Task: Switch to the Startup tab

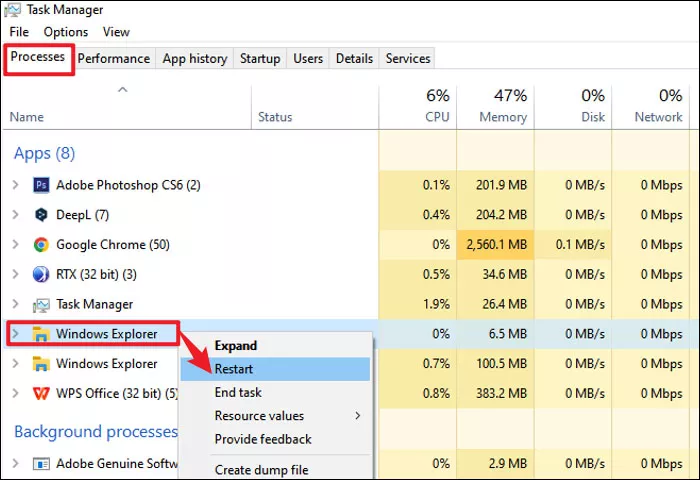Action: tap(260, 58)
